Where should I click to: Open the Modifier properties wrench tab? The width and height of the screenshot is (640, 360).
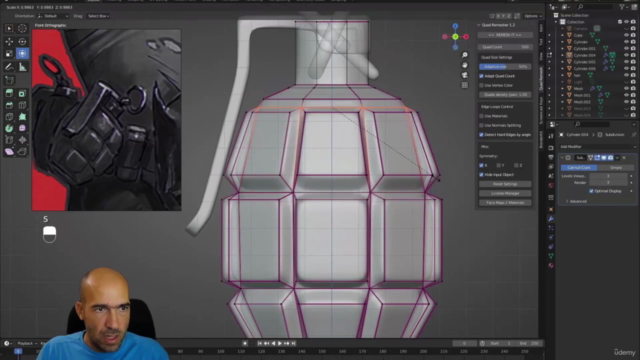tap(551, 219)
